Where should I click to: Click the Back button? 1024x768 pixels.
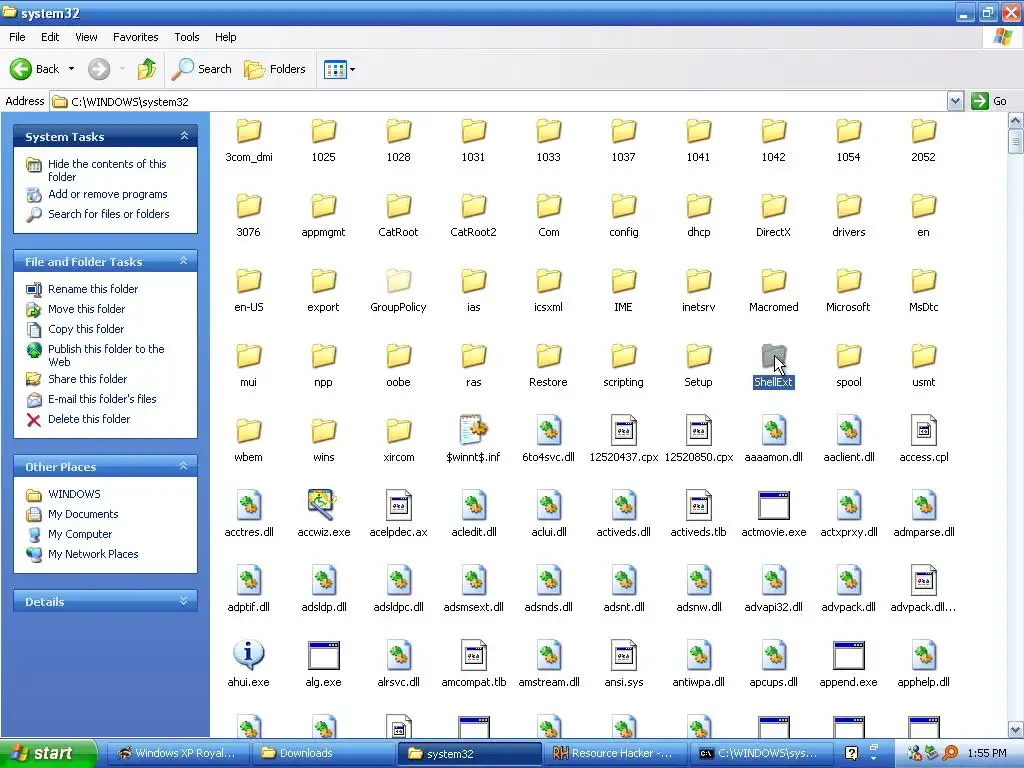35,69
